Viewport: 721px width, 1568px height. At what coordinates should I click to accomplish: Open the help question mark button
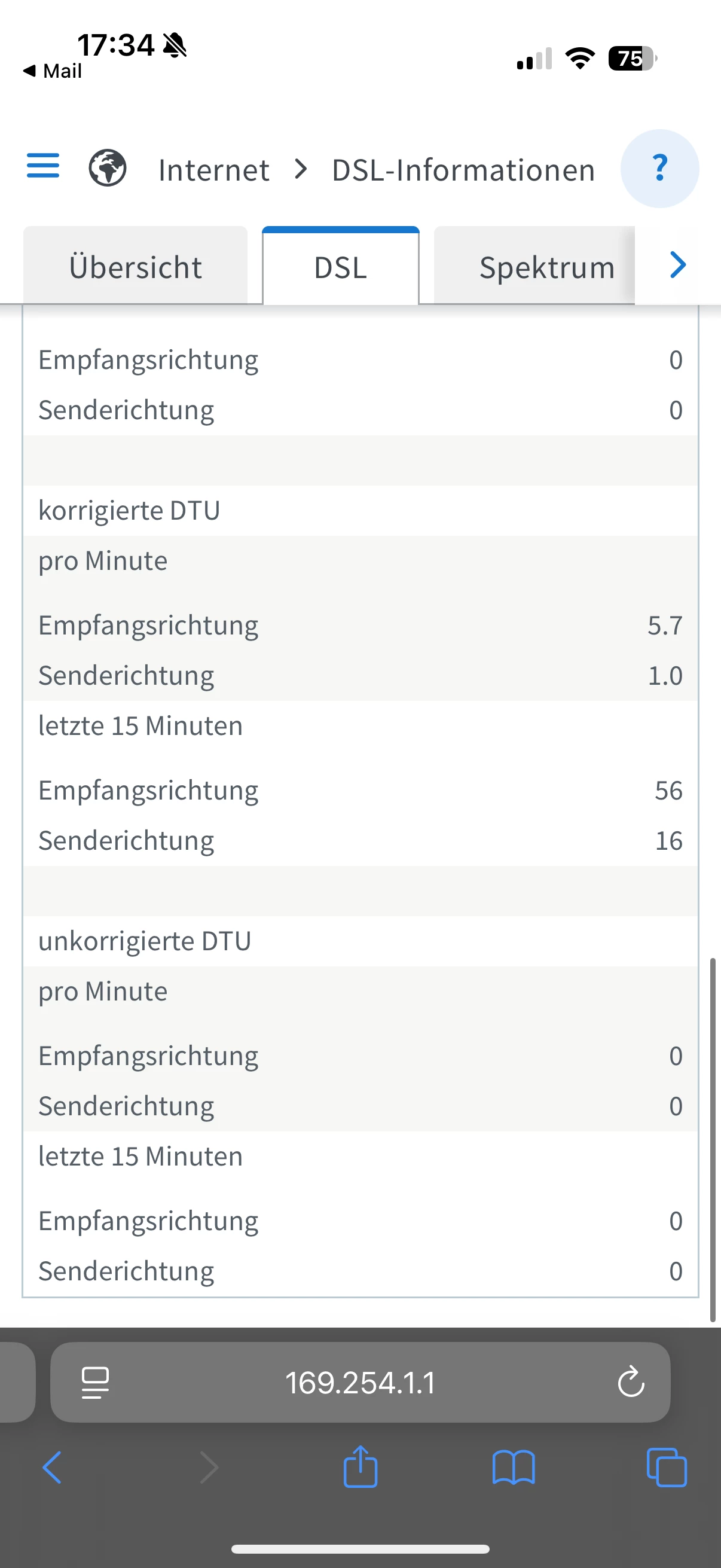point(659,168)
